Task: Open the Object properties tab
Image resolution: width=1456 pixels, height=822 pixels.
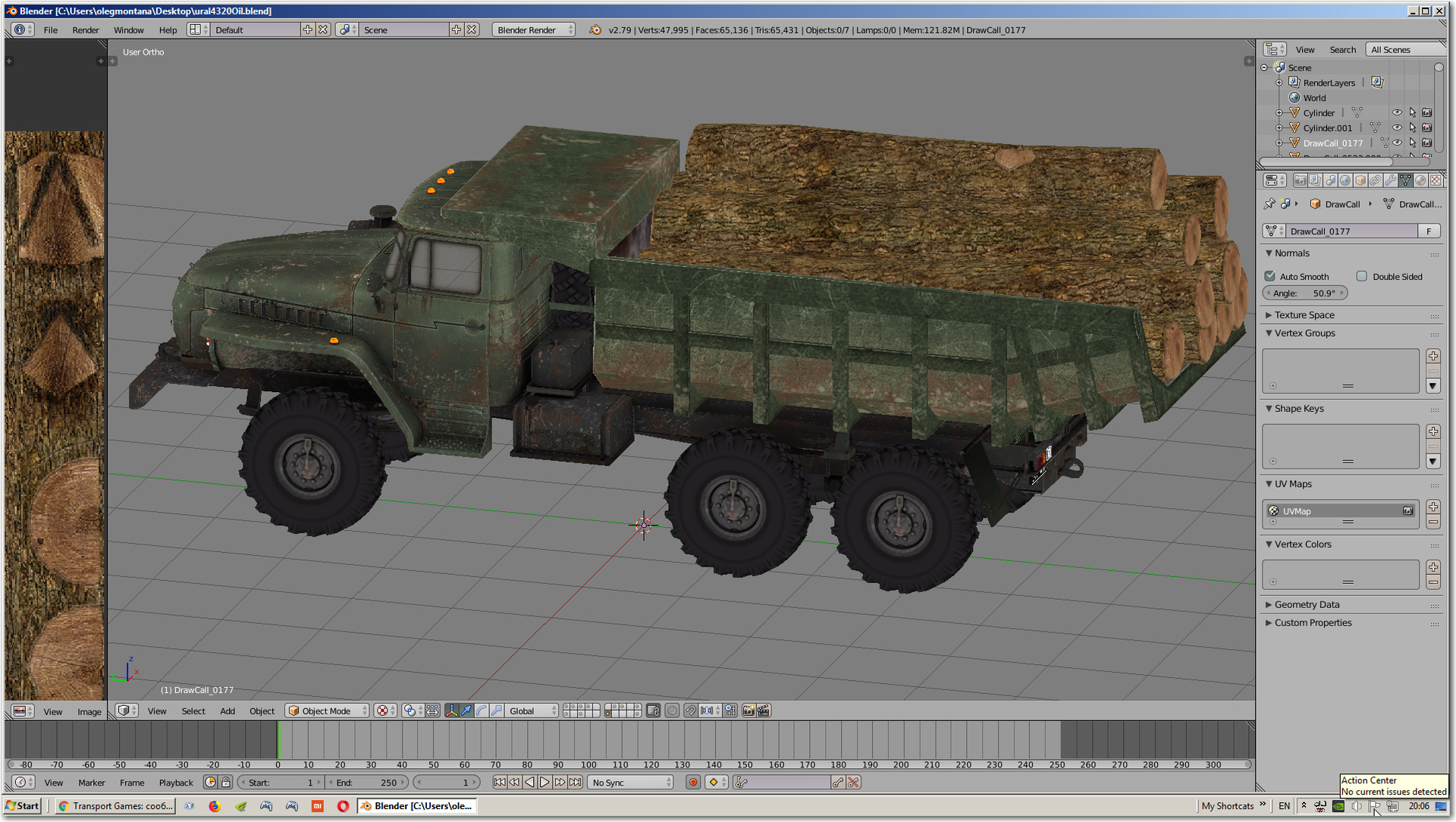Action: (x=1360, y=180)
